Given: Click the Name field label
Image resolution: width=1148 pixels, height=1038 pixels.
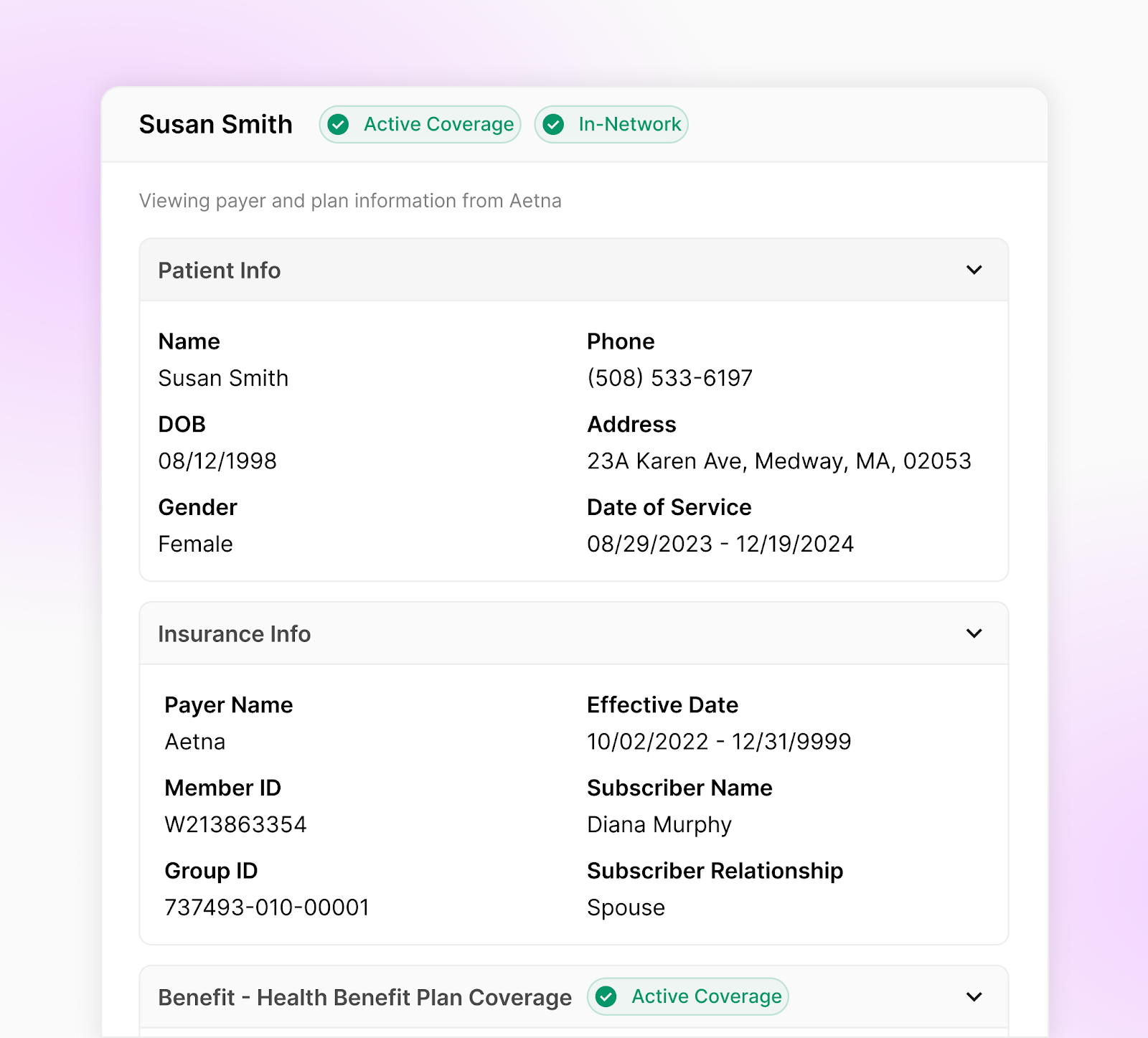Looking at the screenshot, I should click(189, 341).
